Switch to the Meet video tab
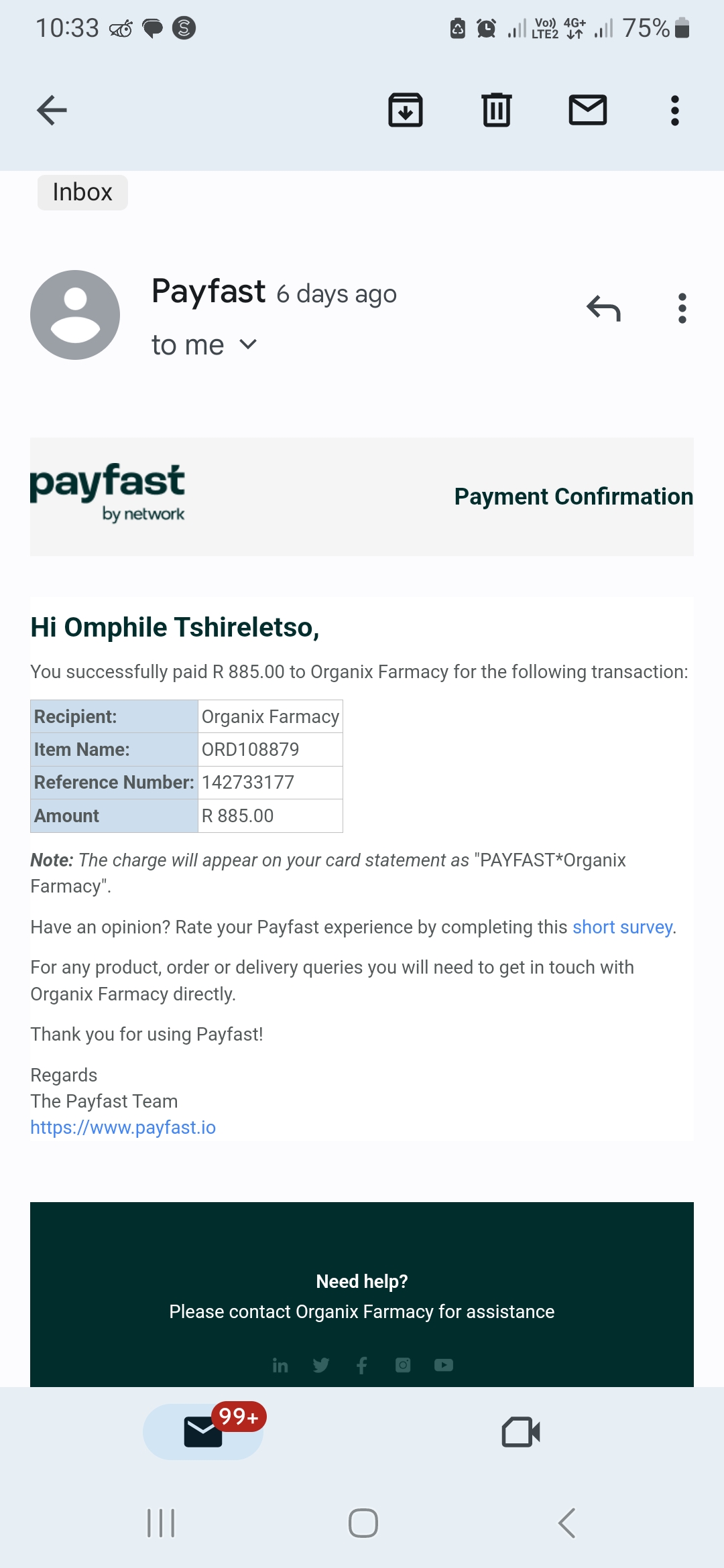The height and width of the screenshot is (1568, 724). coord(521,1432)
